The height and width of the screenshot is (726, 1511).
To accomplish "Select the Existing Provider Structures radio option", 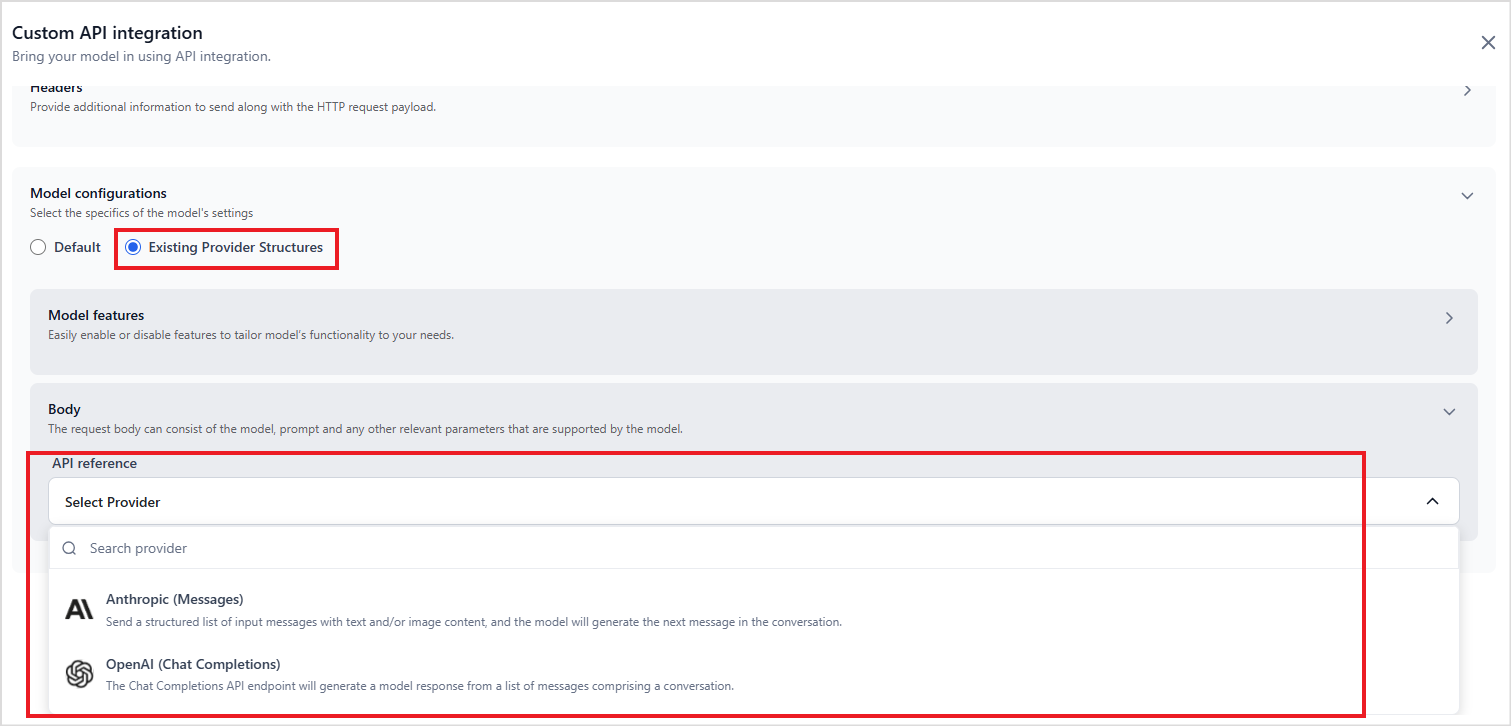I will click(133, 247).
